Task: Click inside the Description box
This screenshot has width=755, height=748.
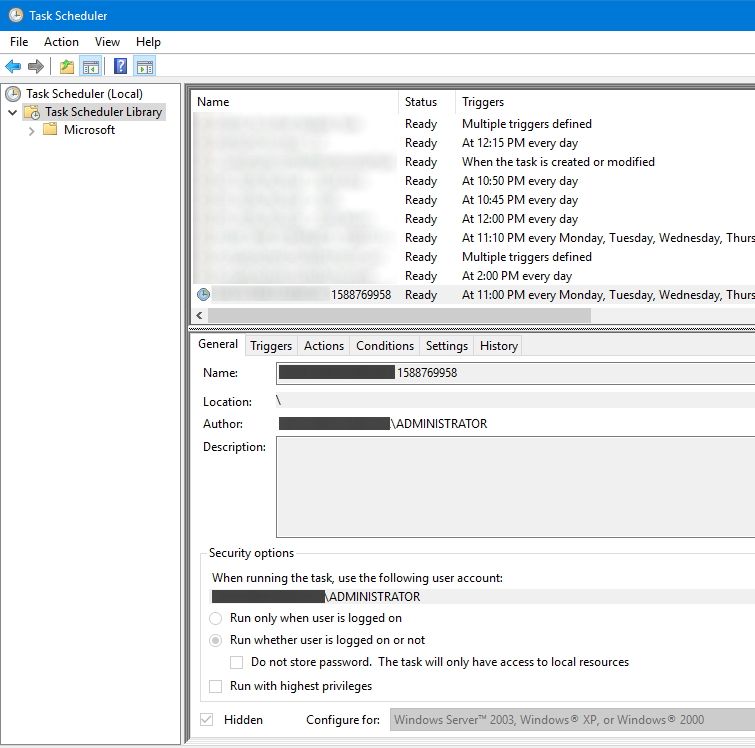Action: [x=516, y=486]
